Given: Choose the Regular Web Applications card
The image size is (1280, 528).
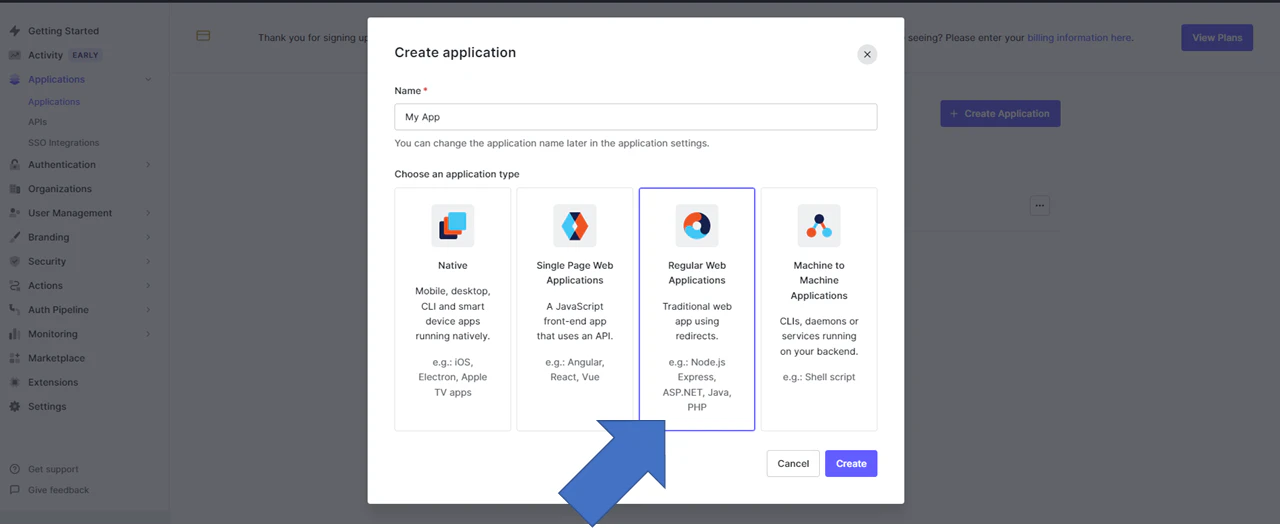Looking at the screenshot, I should tap(697, 309).
